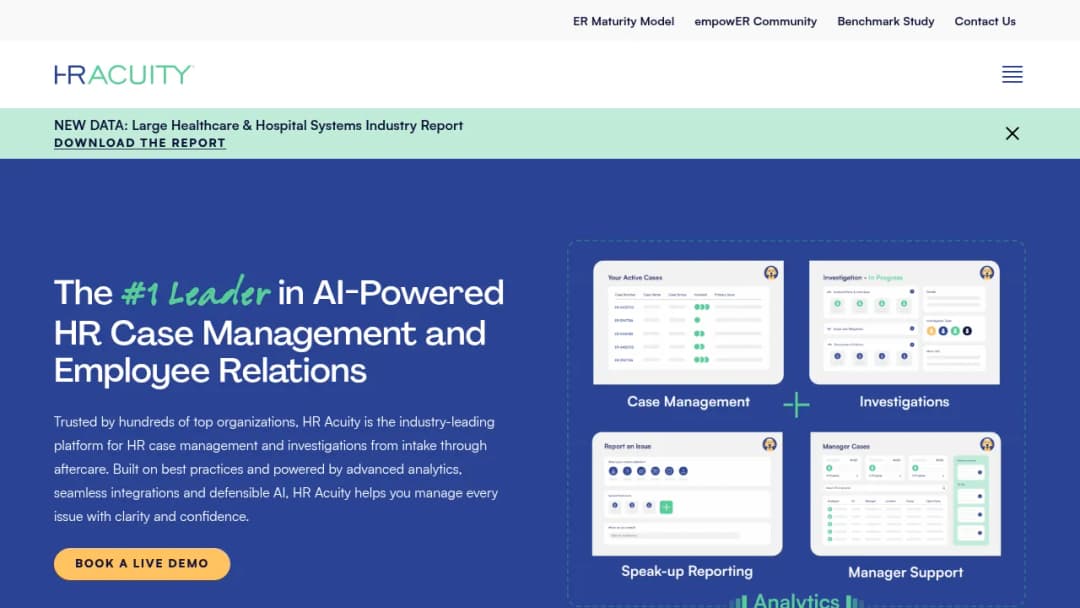Click avatar icon on Investigations card
Viewport: 1080px width, 608px height.
coord(987,273)
